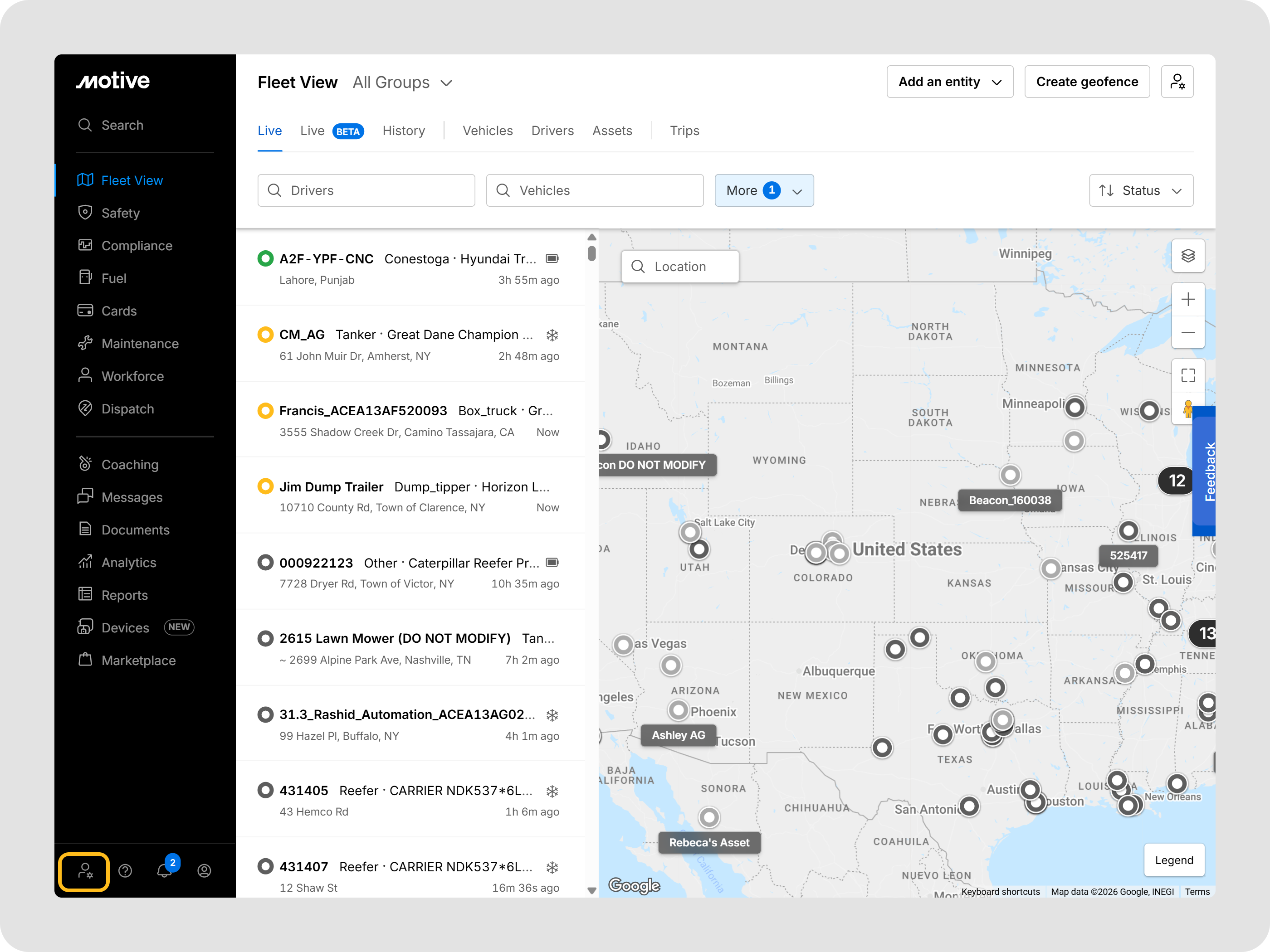Enter fullscreen map view
The height and width of the screenshot is (952, 1270).
tap(1187, 375)
